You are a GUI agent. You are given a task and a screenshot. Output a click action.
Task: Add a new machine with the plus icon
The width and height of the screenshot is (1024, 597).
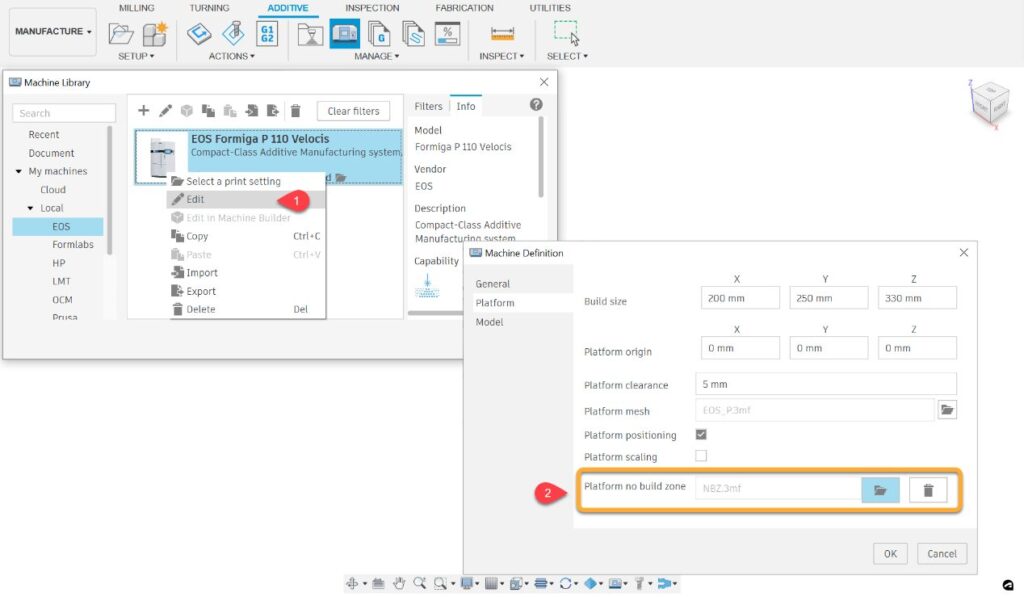pos(143,110)
